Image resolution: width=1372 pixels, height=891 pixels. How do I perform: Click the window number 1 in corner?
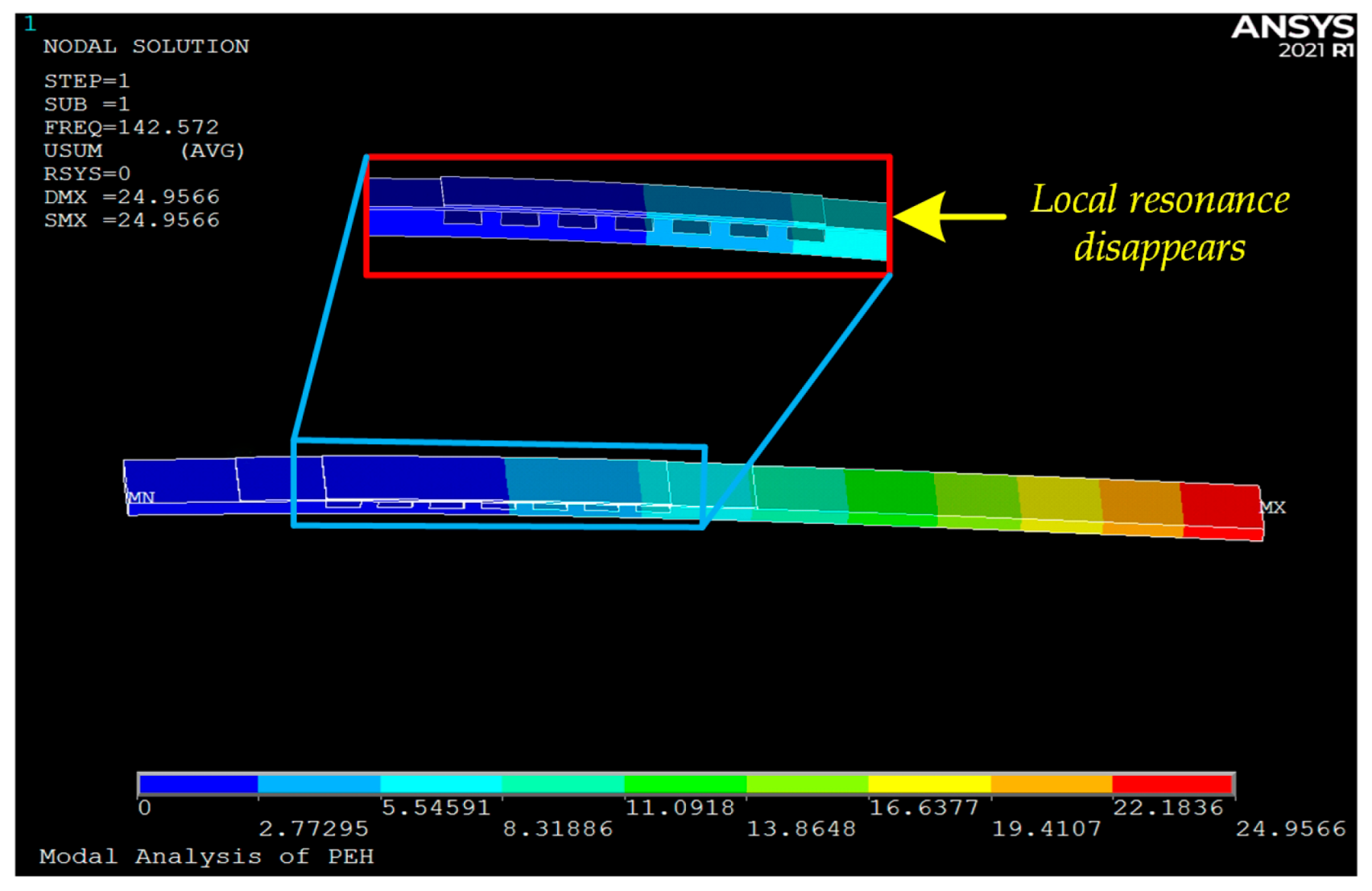coord(30,23)
